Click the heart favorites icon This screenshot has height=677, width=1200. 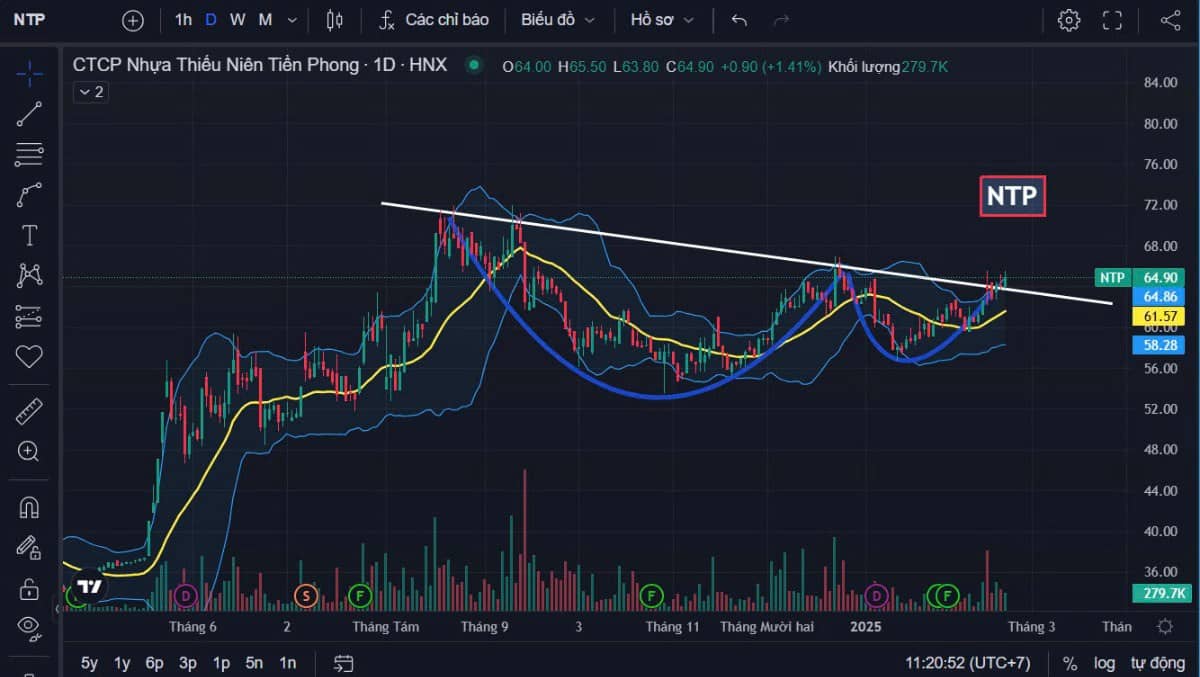[x=29, y=356]
